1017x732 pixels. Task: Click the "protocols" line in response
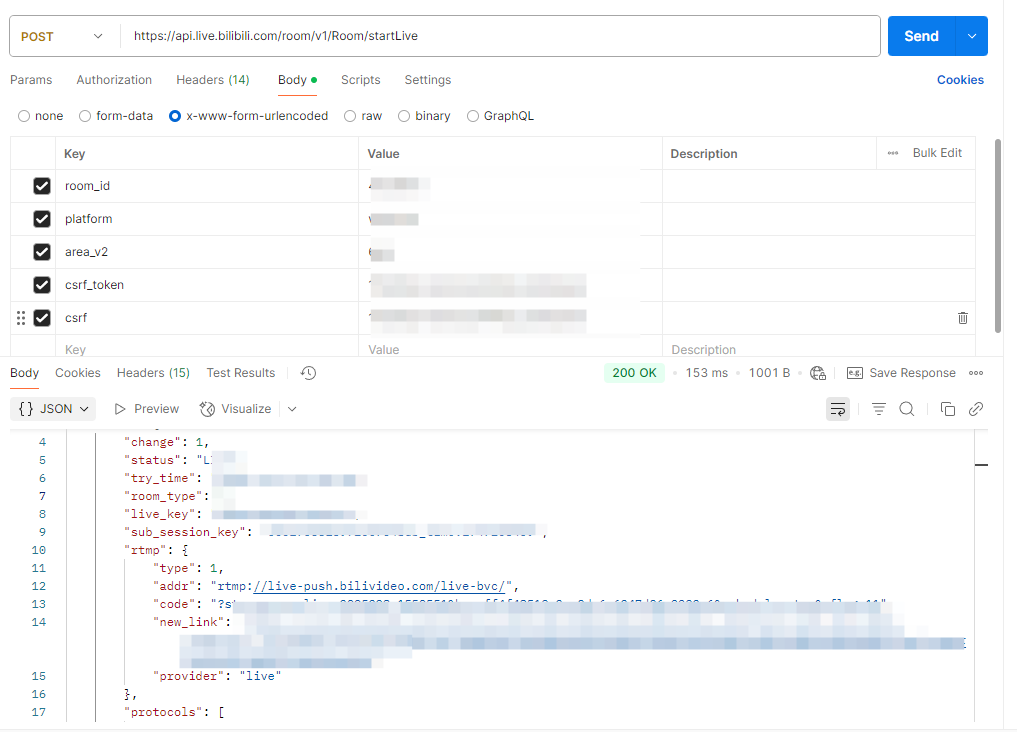tap(174, 712)
